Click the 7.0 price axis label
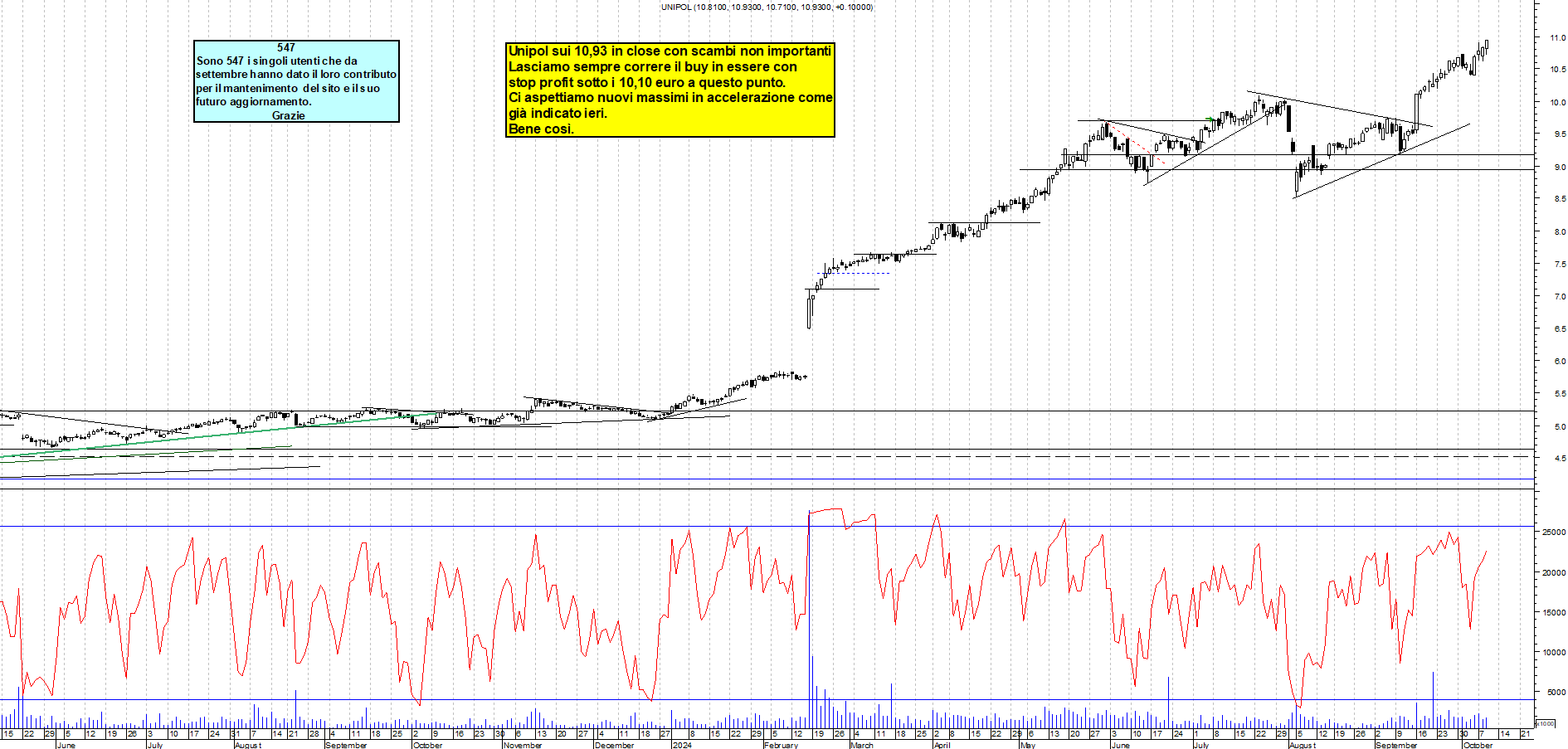Screen dimensions: 1568x749 click(1560, 297)
